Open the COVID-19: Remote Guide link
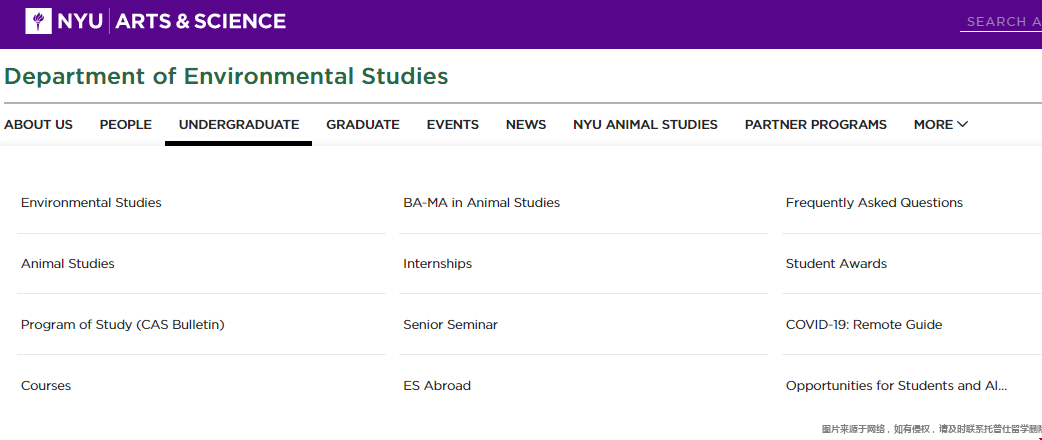 click(864, 325)
